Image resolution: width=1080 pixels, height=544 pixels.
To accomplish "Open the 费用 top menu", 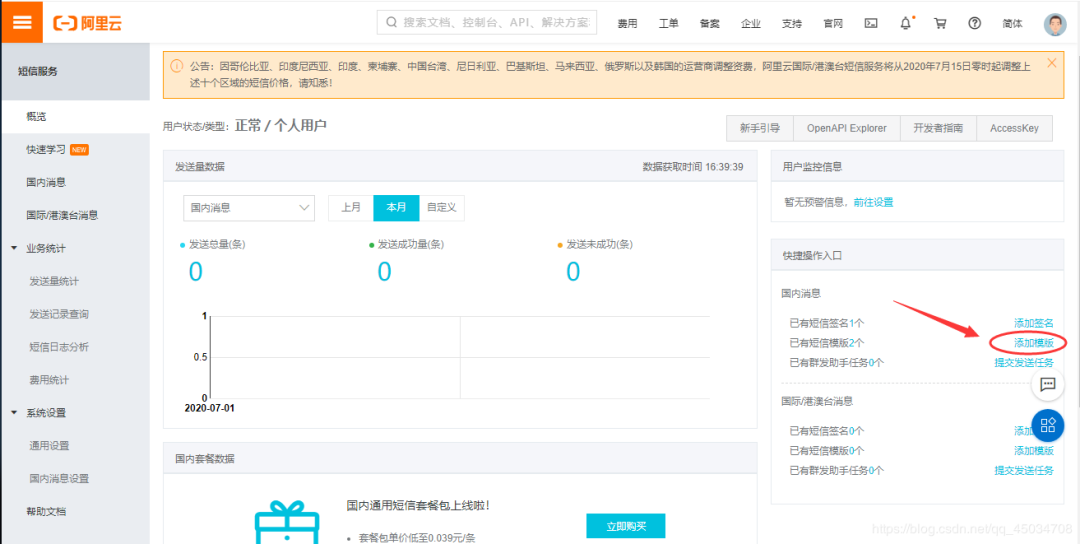I will point(627,23).
